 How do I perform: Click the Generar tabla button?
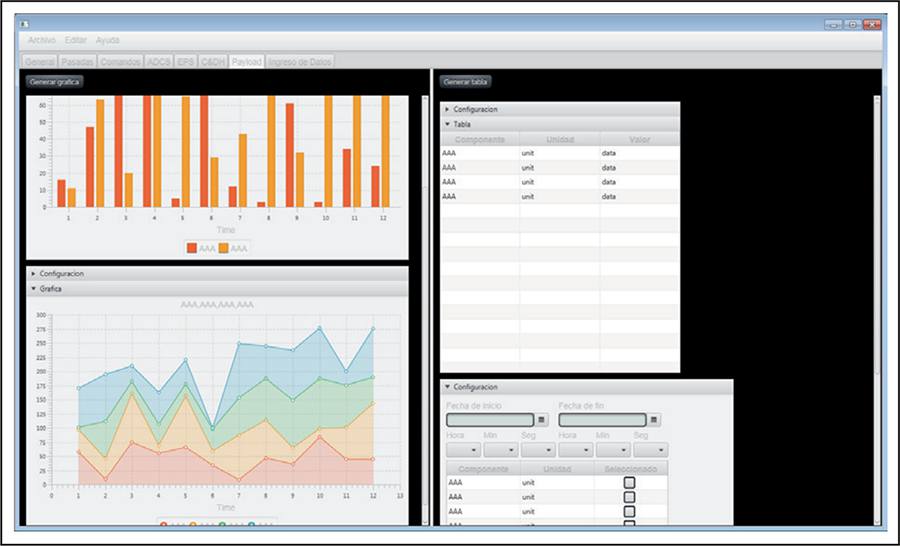click(x=466, y=82)
